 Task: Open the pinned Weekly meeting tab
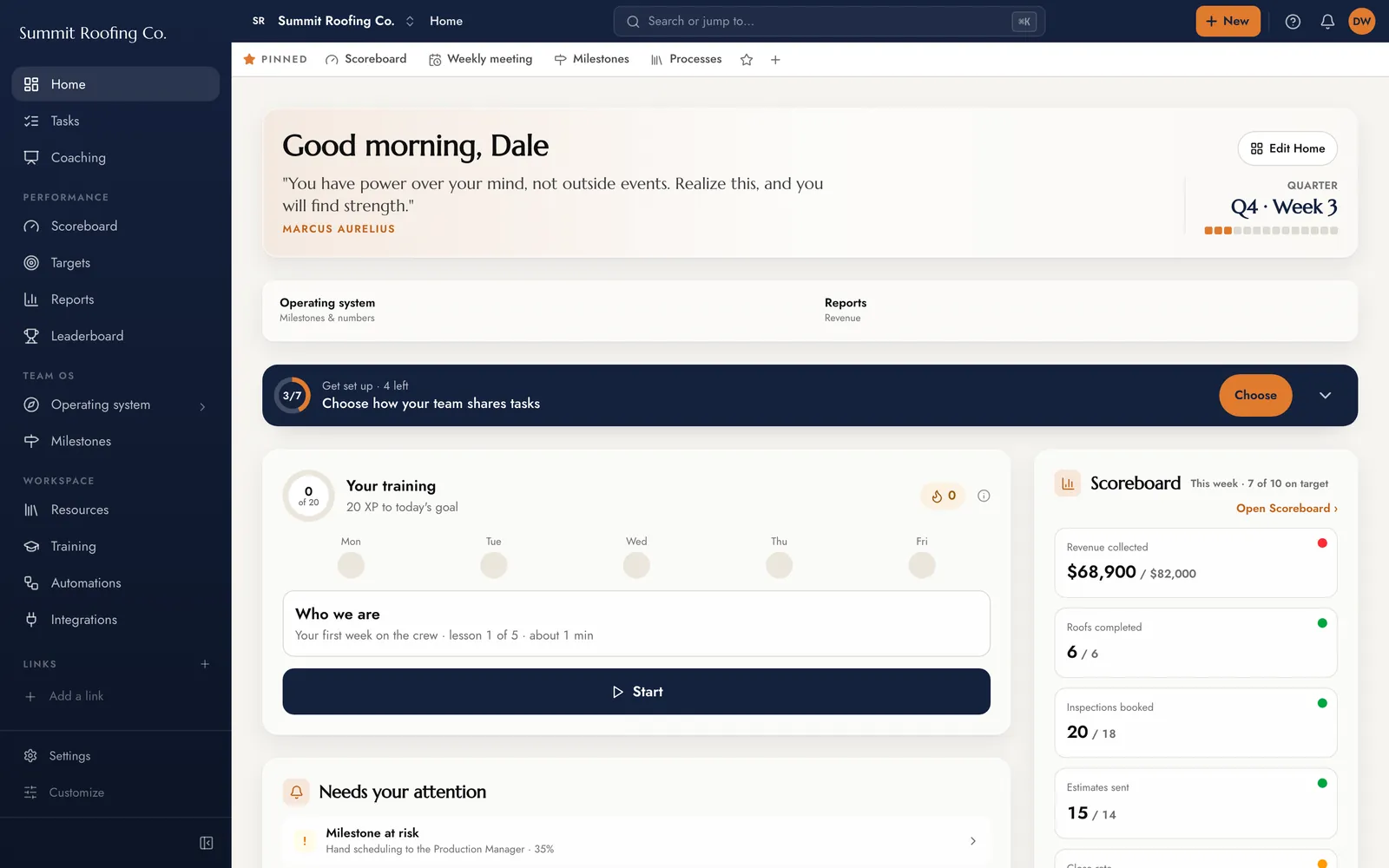480,59
